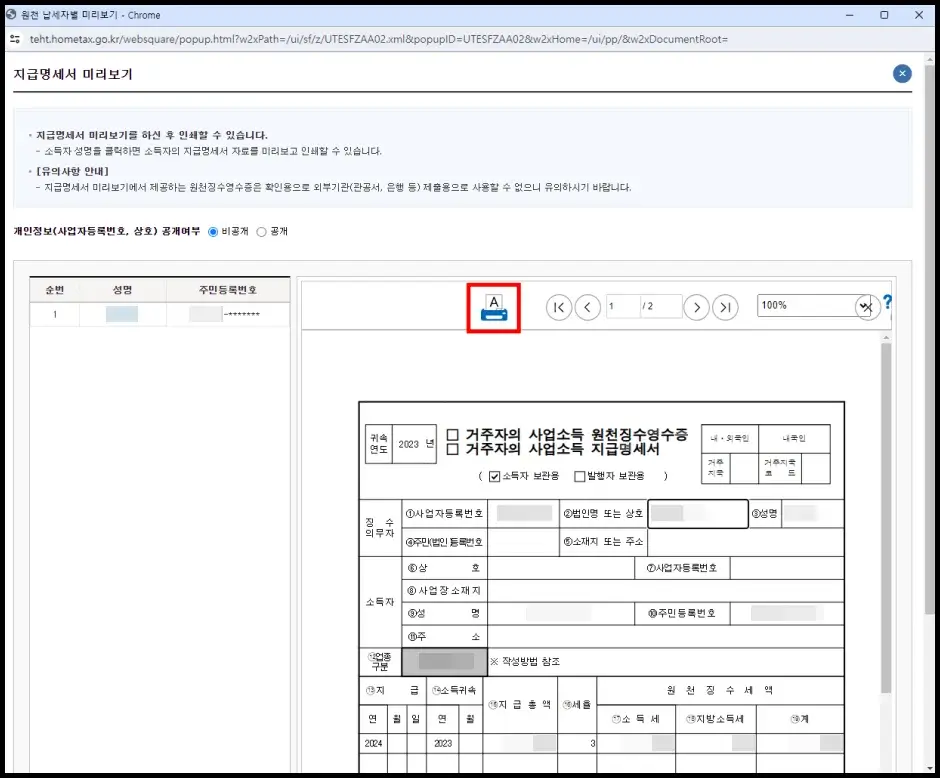Select the 공개 radio button
Viewport: 940px width, 778px height.
(262, 231)
